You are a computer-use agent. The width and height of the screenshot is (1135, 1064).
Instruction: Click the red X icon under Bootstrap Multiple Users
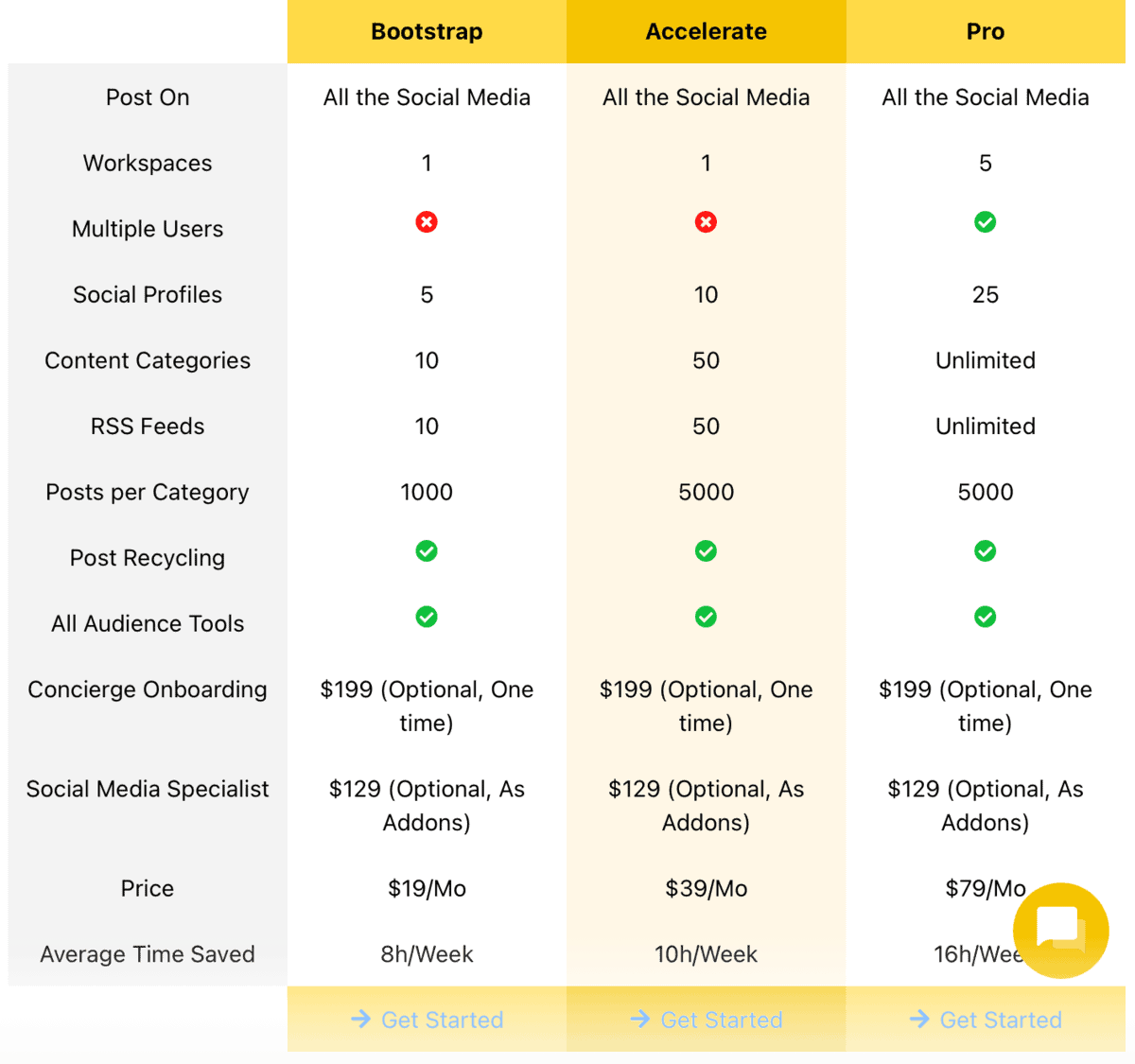click(x=427, y=222)
